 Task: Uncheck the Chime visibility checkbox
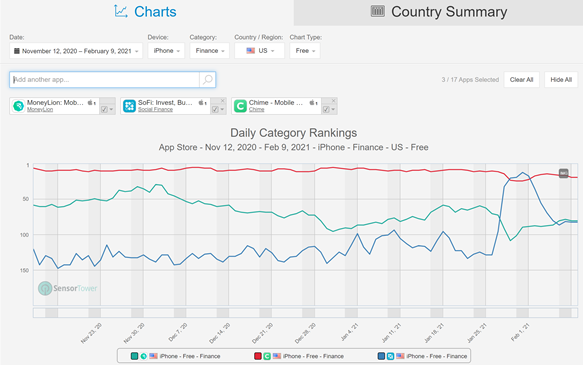(x=326, y=109)
